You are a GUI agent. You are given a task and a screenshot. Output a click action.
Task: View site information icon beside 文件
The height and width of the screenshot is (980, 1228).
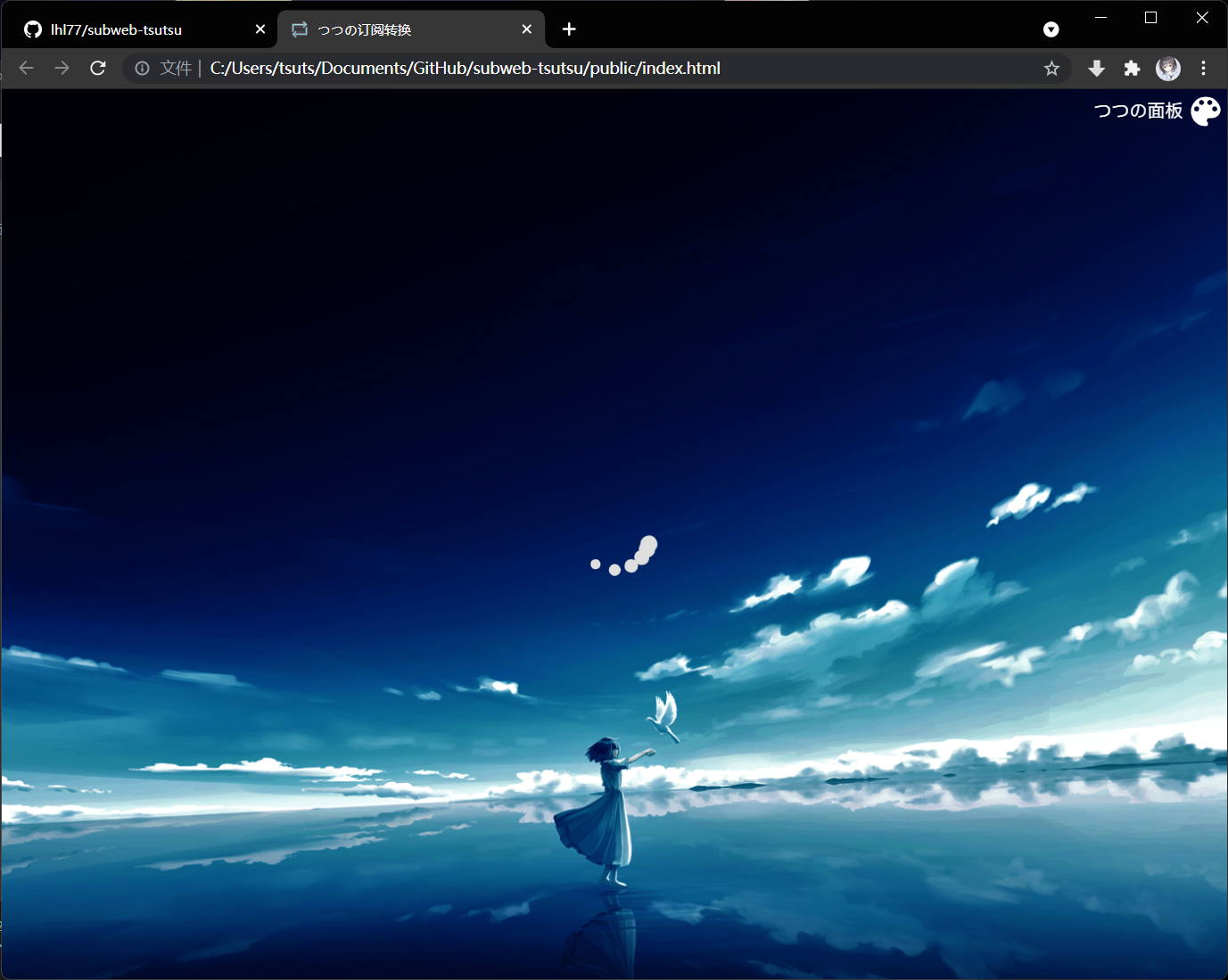(x=142, y=68)
